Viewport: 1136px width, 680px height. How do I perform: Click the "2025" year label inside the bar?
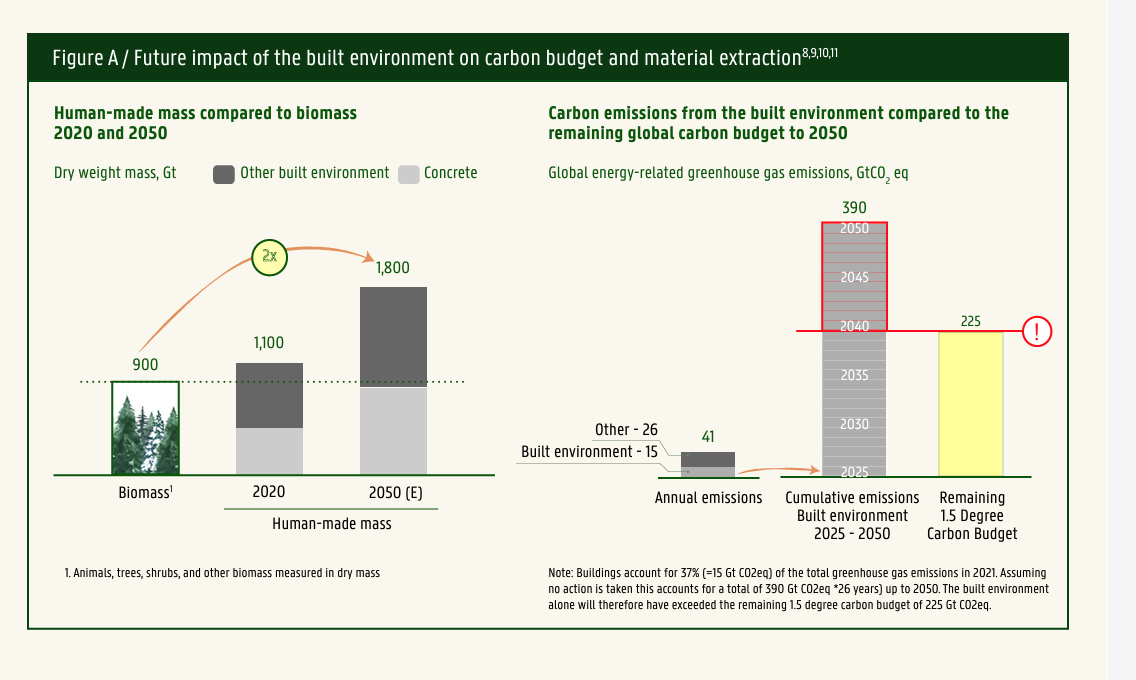(854, 472)
